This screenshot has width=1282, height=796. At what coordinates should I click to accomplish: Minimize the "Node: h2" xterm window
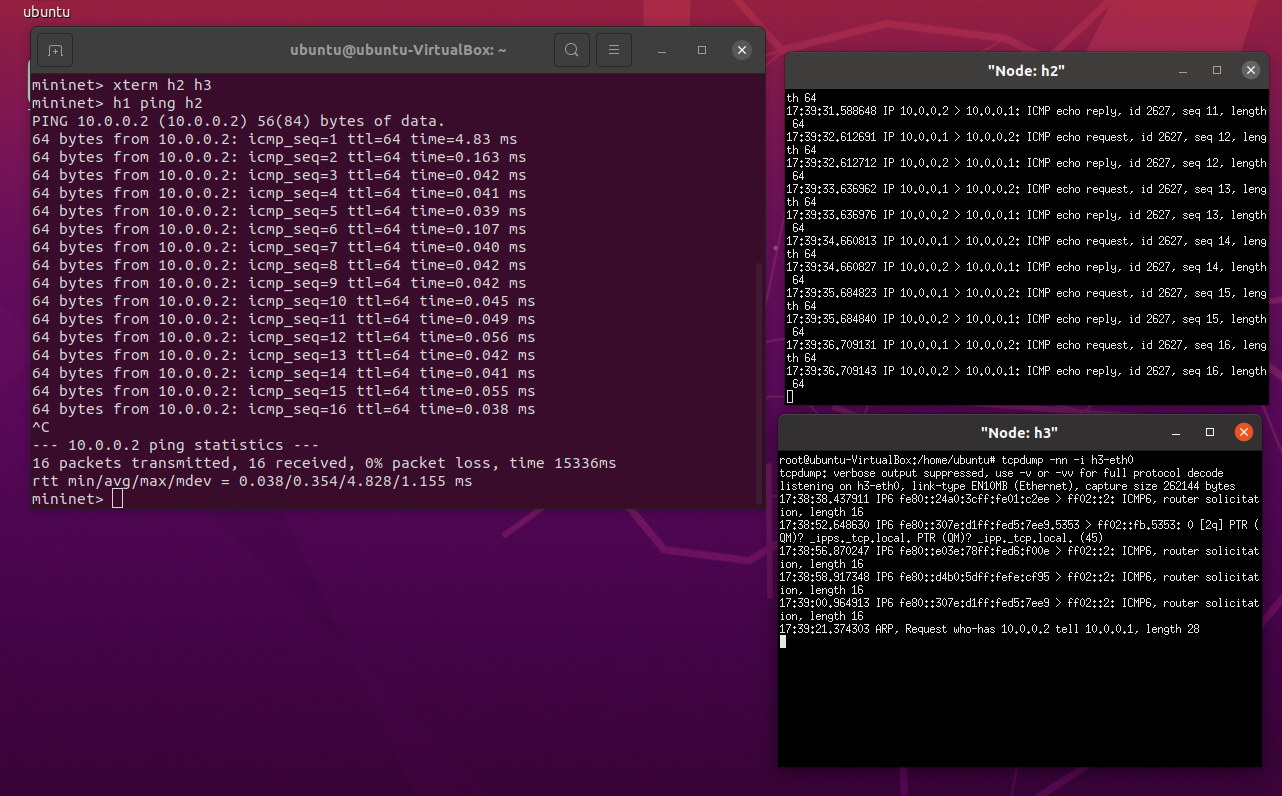coord(1183,71)
